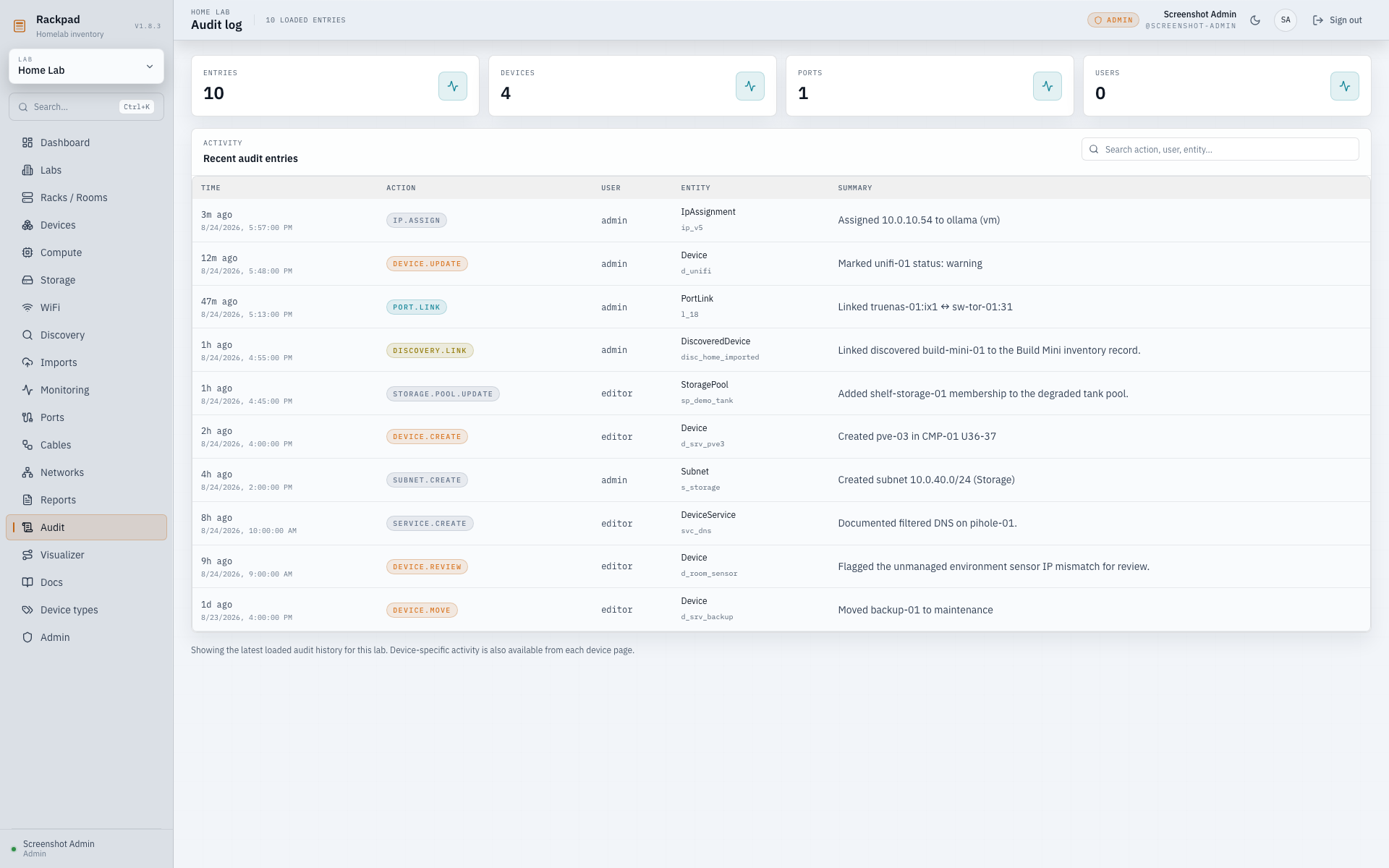The image size is (1389, 868).
Task: Open Devices via its cube icon
Action: 27,225
